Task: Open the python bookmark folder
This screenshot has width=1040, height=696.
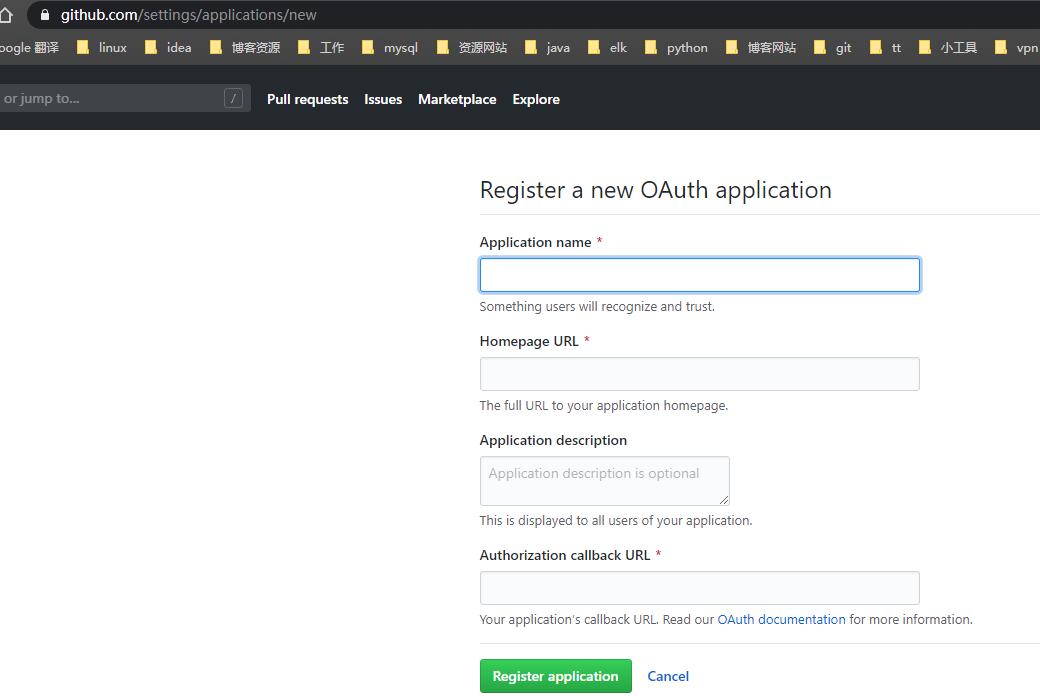Action: (x=677, y=47)
